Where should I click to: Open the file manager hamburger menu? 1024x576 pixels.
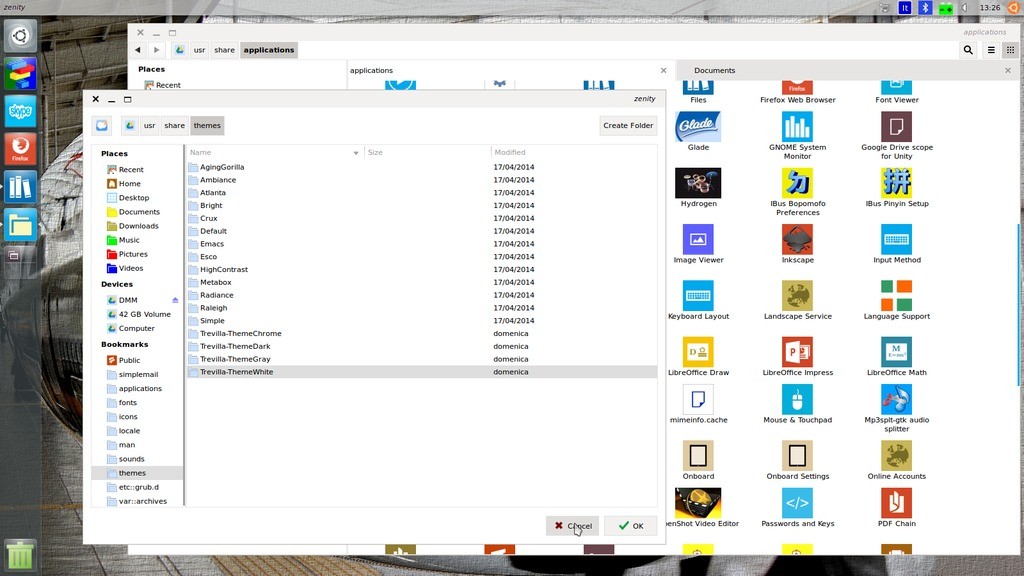(x=989, y=49)
